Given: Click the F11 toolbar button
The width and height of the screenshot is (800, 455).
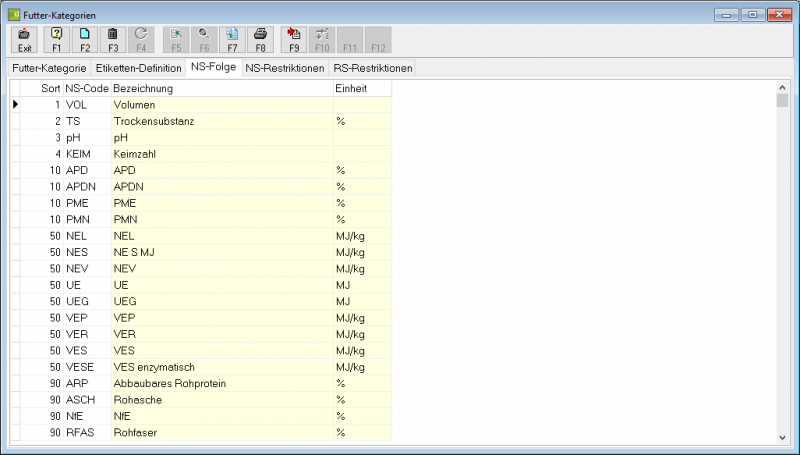Looking at the screenshot, I should 350,40.
